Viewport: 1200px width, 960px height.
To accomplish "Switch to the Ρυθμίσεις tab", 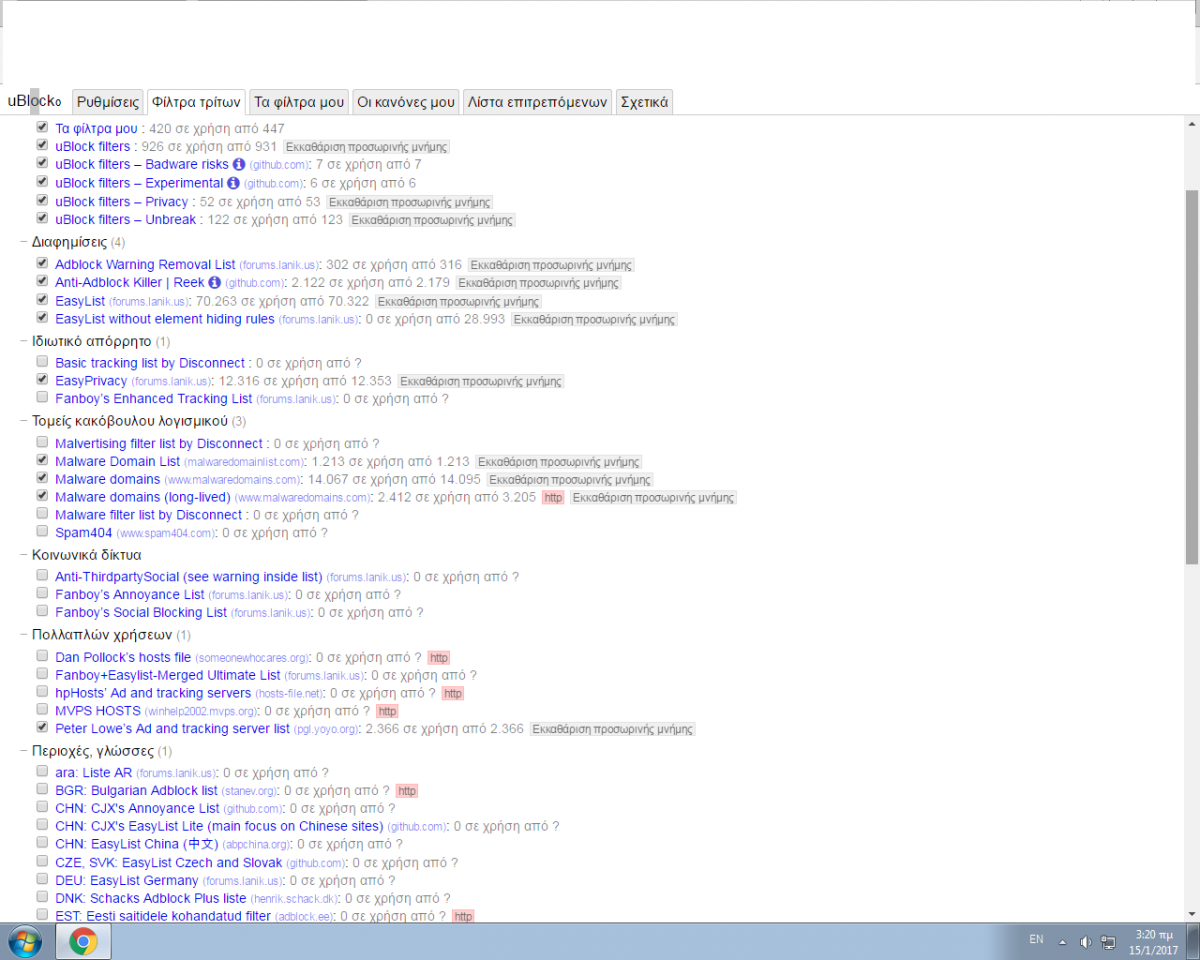I will (108, 102).
